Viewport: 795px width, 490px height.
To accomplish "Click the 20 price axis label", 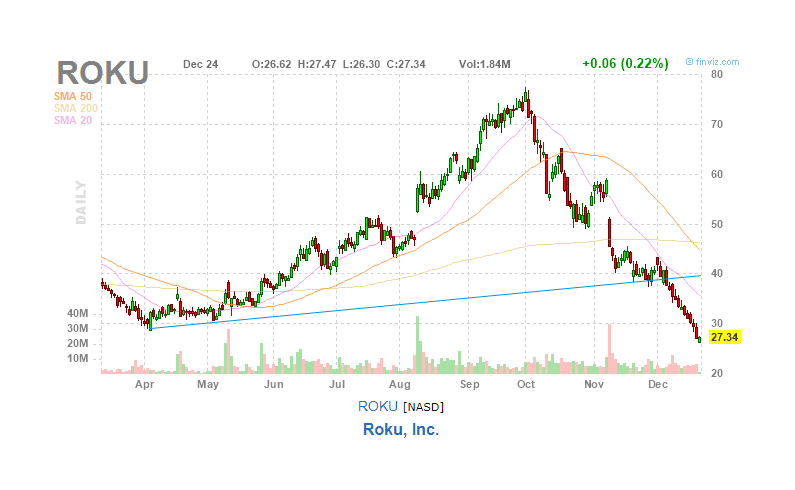I will (x=717, y=373).
